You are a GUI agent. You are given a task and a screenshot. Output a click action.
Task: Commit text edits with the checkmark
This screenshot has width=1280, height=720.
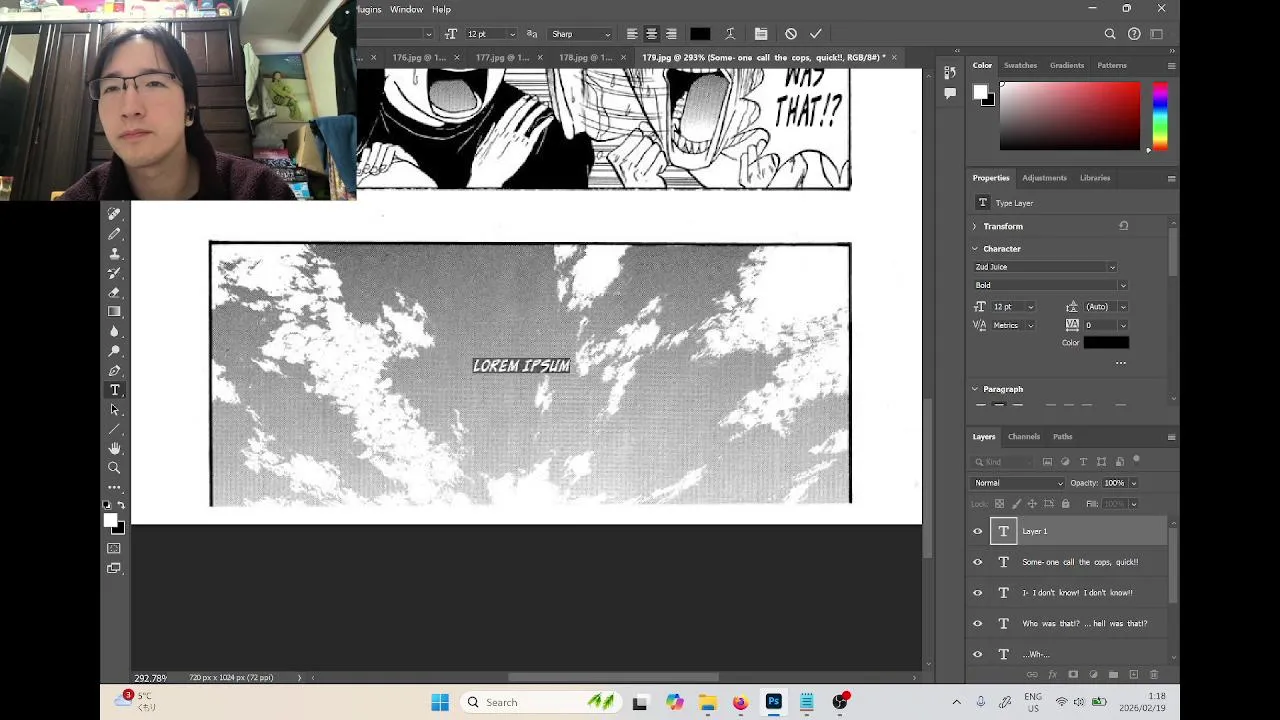click(816, 34)
